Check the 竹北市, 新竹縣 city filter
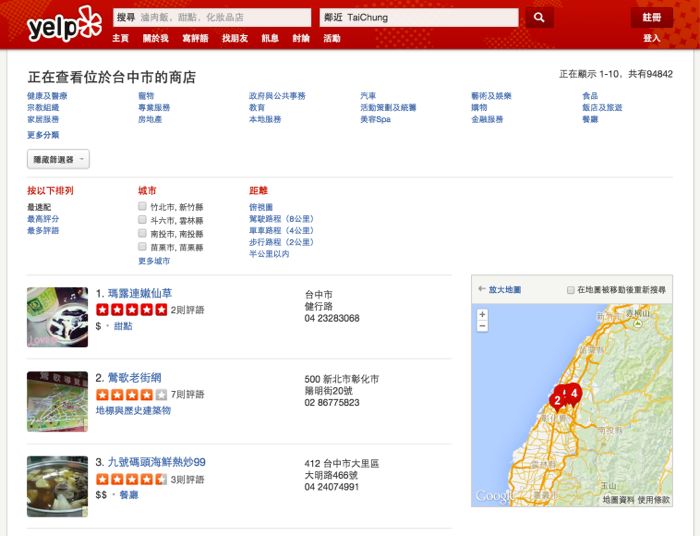700x536 pixels. 142,206
